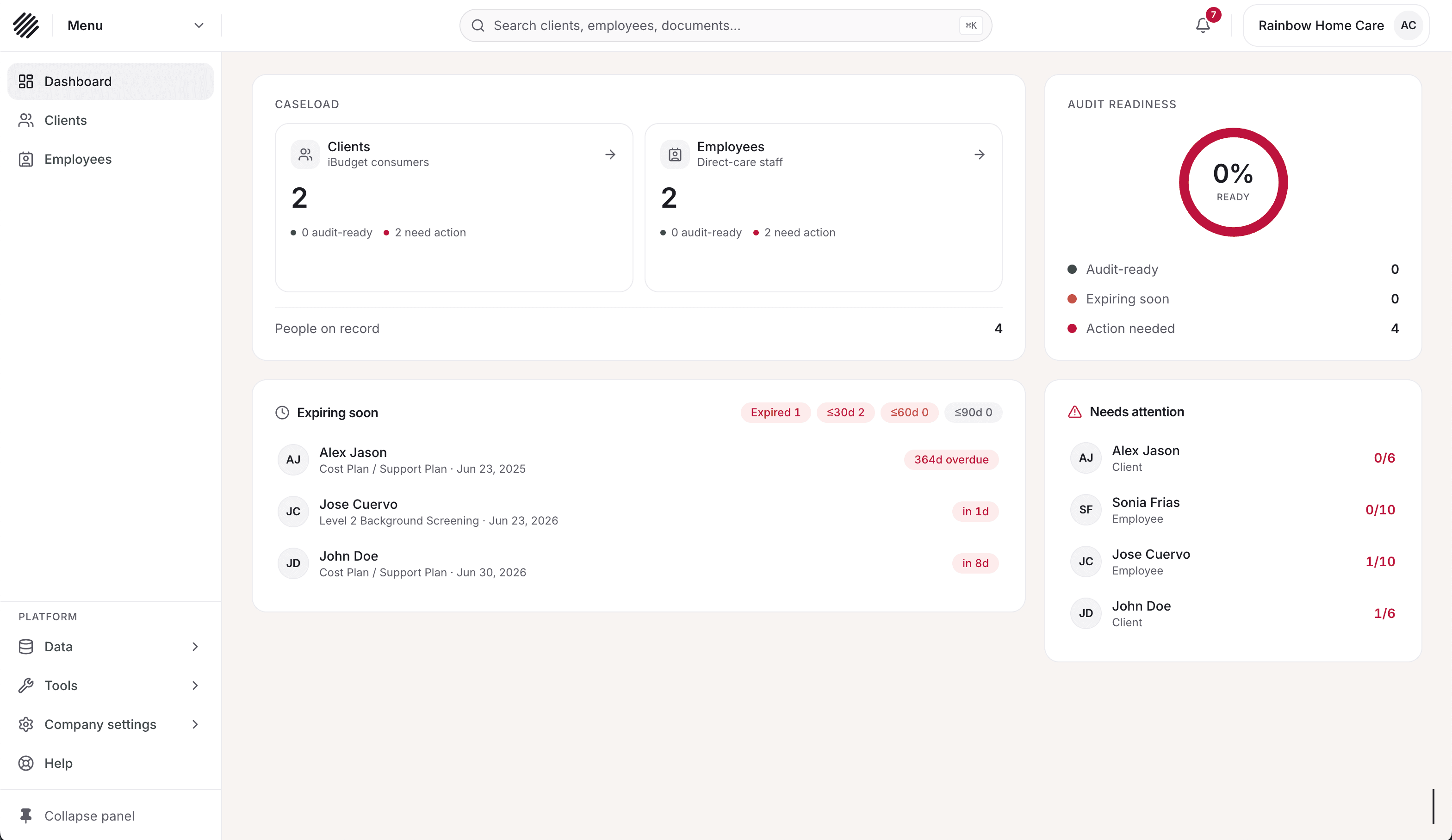Click the Action needed legend row
The height and width of the screenshot is (840, 1452).
pos(1233,328)
